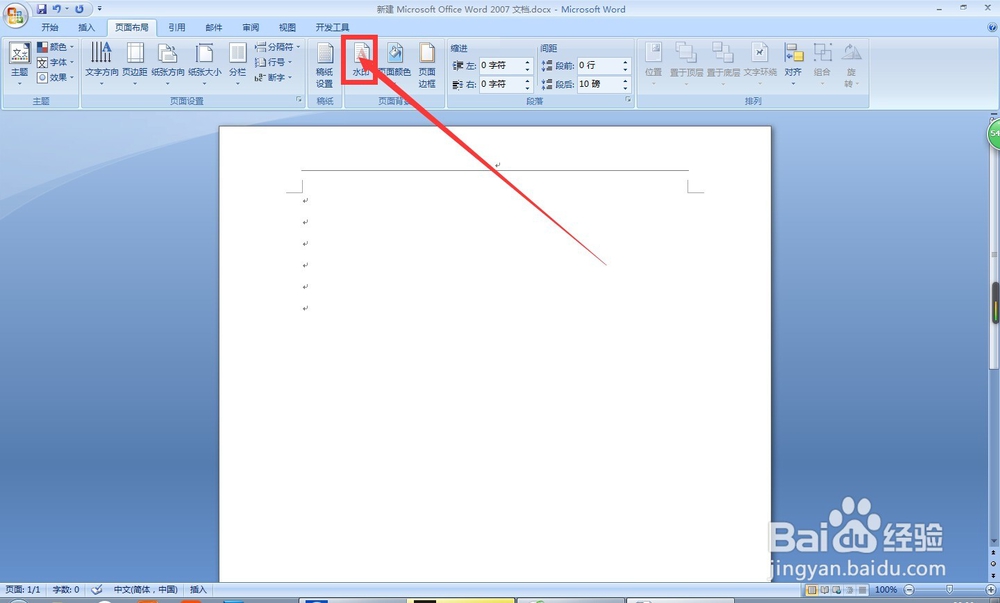Click the 页面: 1/1 status bar entry
This screenshot has width=1000, height=603.
tap(23, 590)
